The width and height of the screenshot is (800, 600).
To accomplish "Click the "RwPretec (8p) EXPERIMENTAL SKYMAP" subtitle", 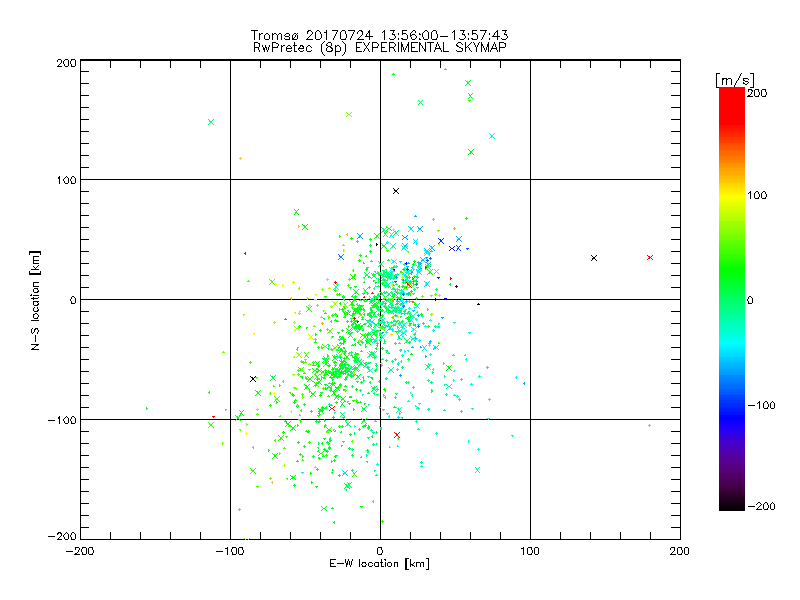I will [x=379, y=47].
